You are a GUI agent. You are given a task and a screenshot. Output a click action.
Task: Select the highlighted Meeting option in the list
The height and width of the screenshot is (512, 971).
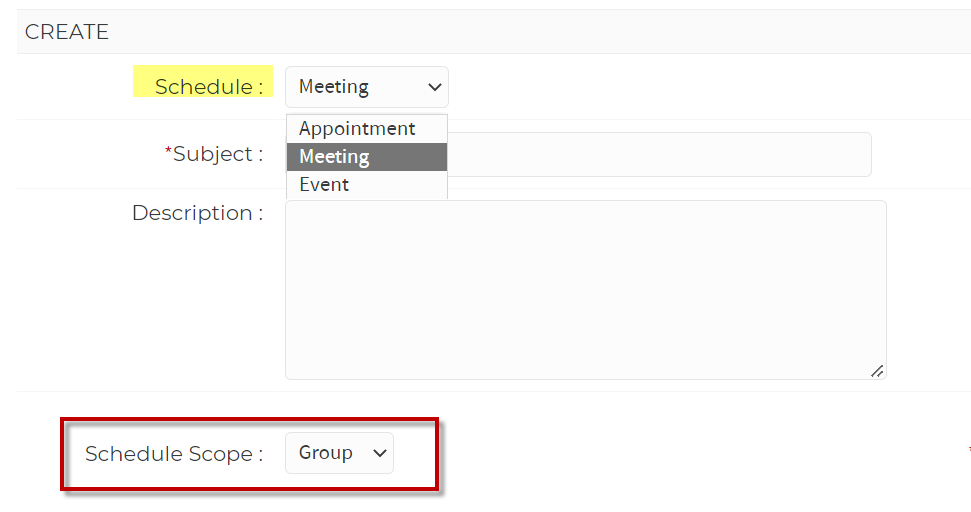click(x=367, y=157)
